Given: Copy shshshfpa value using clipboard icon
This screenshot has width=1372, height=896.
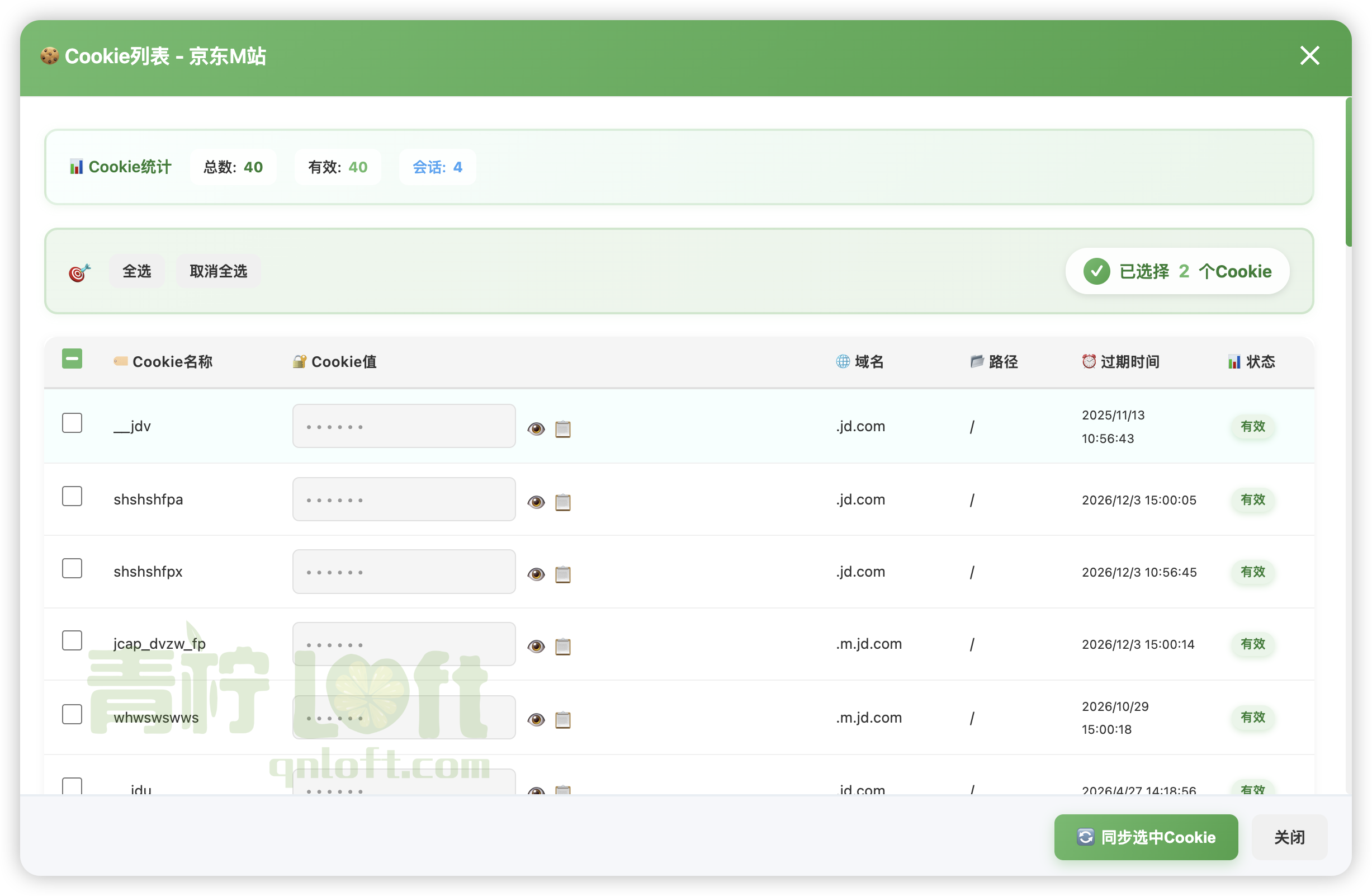Looking at the screenshot, I should (562, 502).
